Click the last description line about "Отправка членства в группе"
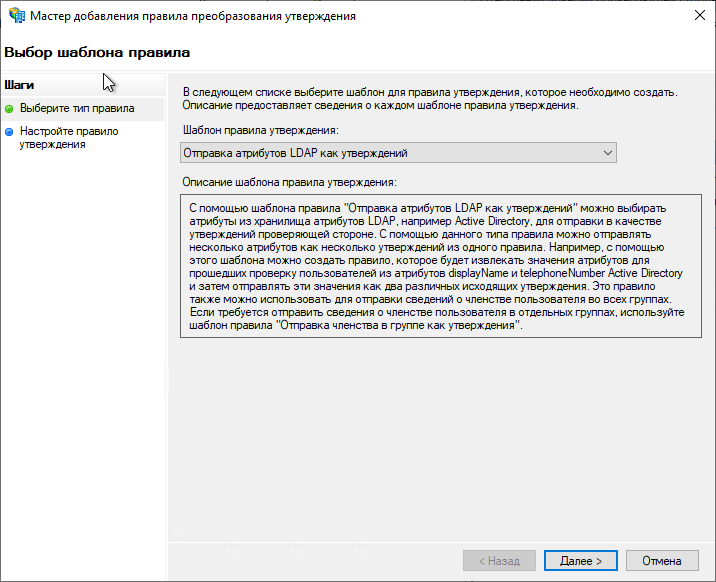The height and width of the screenshot is (582, 716). click(x=357, y=326)
